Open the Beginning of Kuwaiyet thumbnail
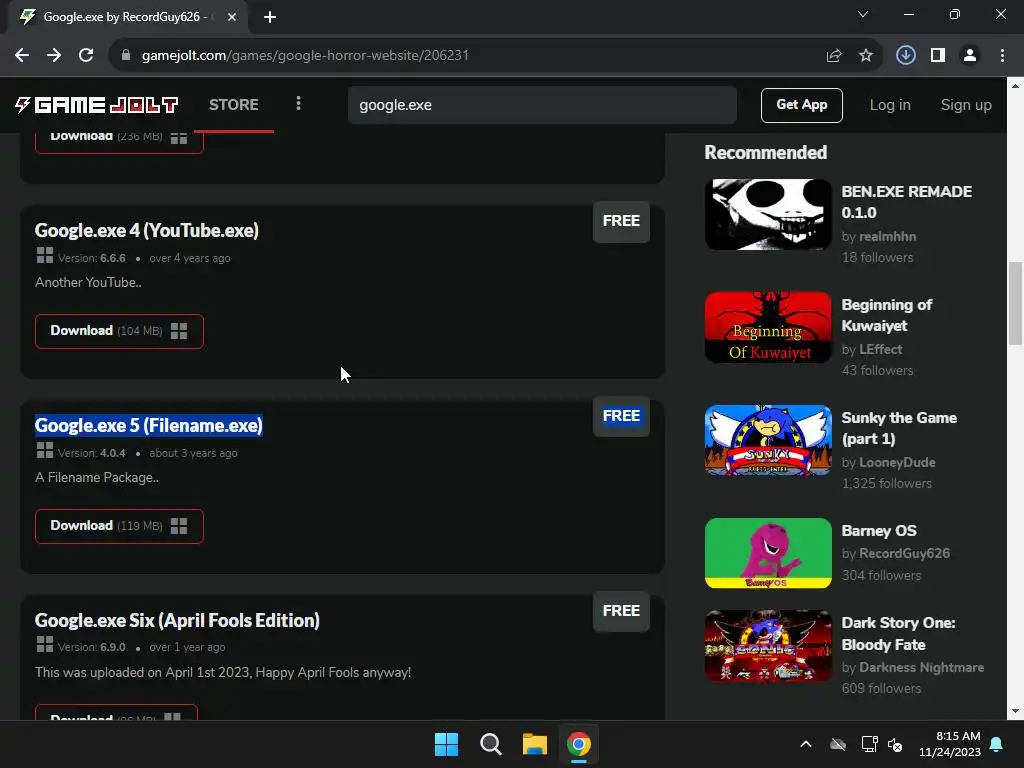The image size is (1024, 768). tap(768, 327)
